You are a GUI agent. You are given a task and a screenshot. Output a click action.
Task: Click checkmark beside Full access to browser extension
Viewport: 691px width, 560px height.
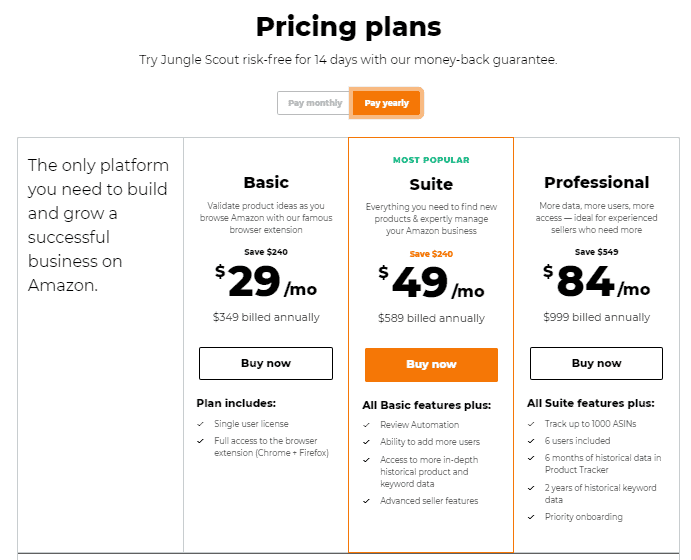pyautogui.click(x=201, y=441)
